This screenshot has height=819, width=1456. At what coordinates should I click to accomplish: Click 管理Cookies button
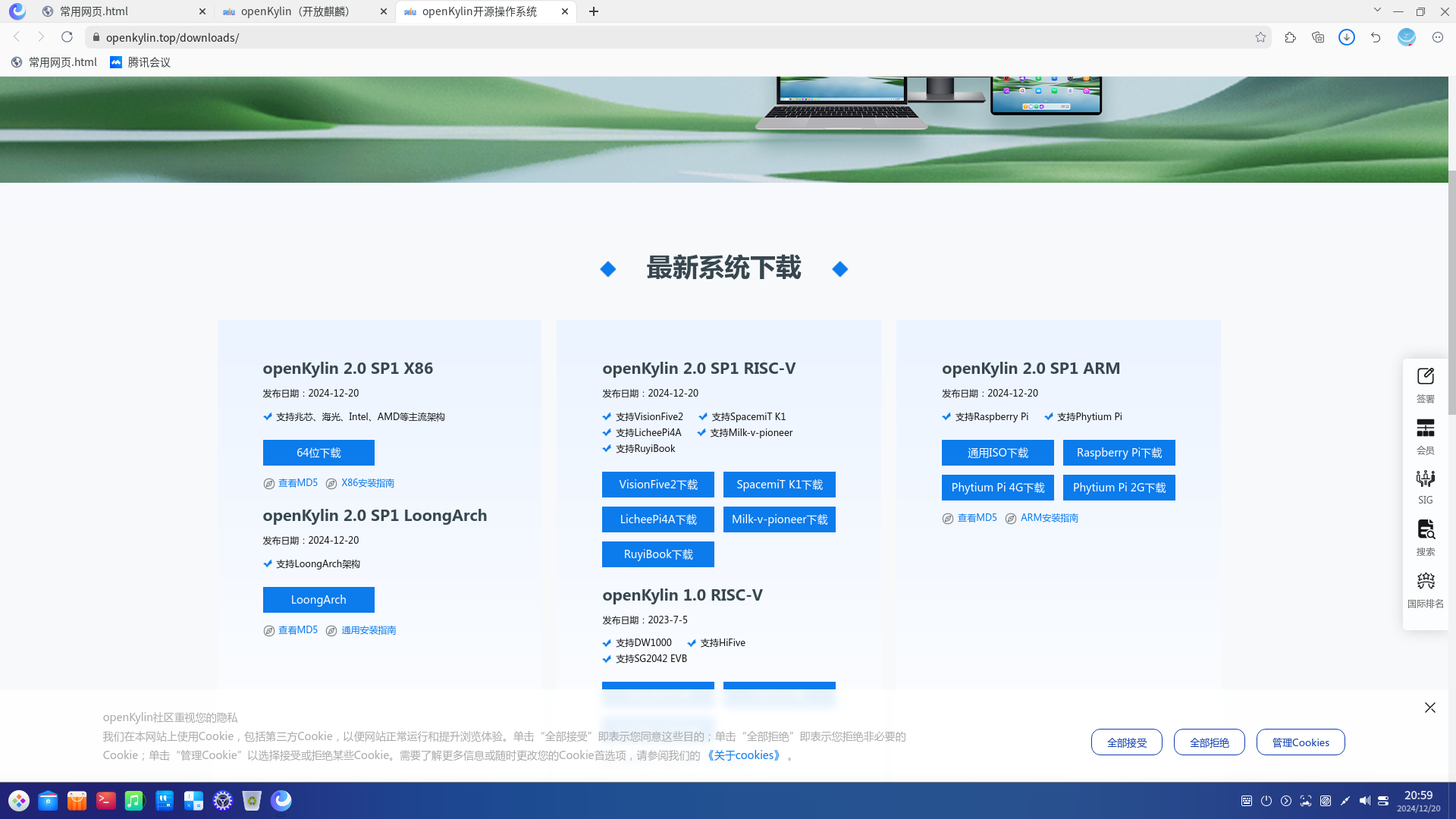pos(1301,742)
